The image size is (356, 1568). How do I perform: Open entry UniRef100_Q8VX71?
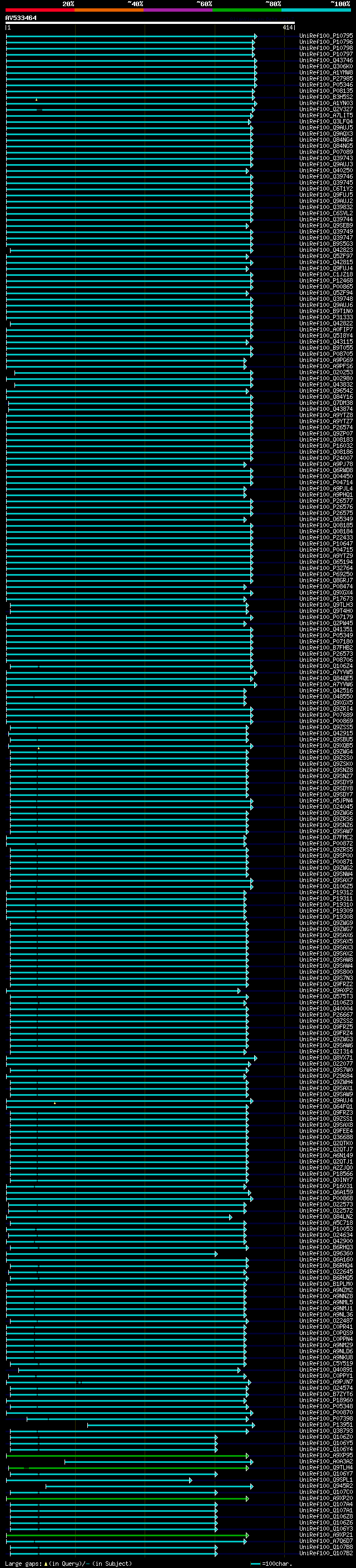click(x=326, y=1057)
